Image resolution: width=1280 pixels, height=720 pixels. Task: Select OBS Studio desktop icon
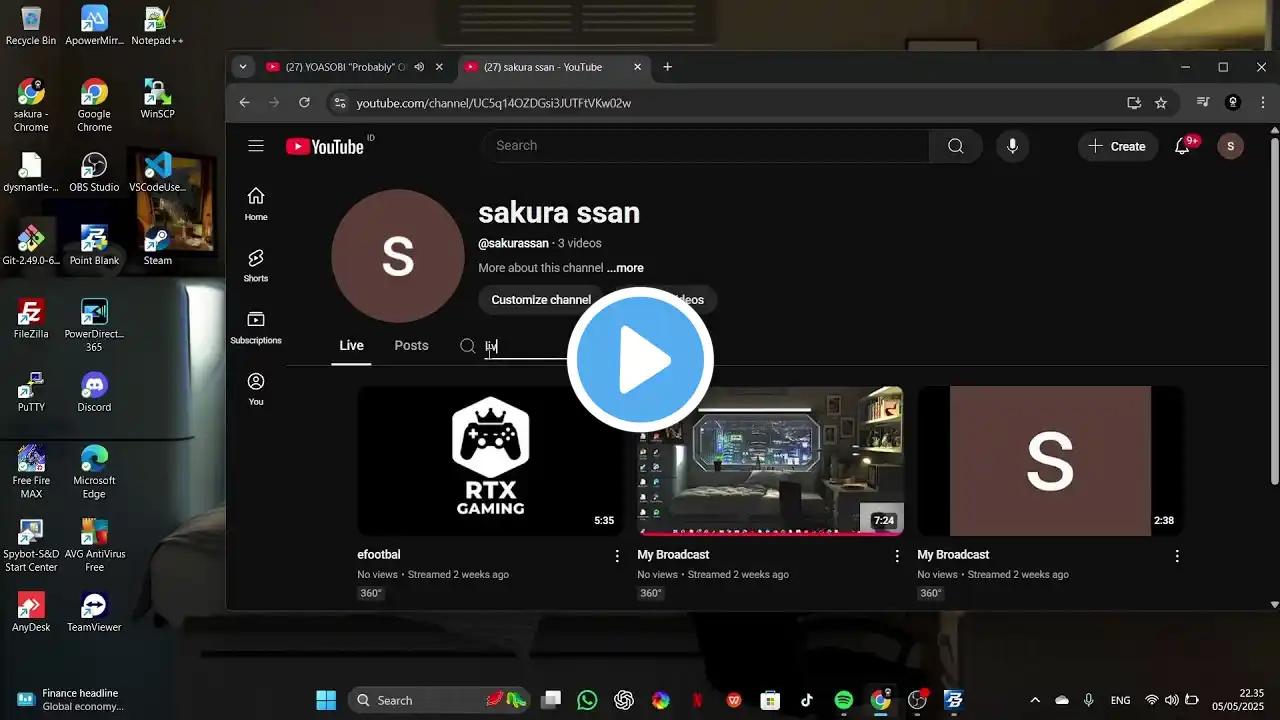coord(94,172)
